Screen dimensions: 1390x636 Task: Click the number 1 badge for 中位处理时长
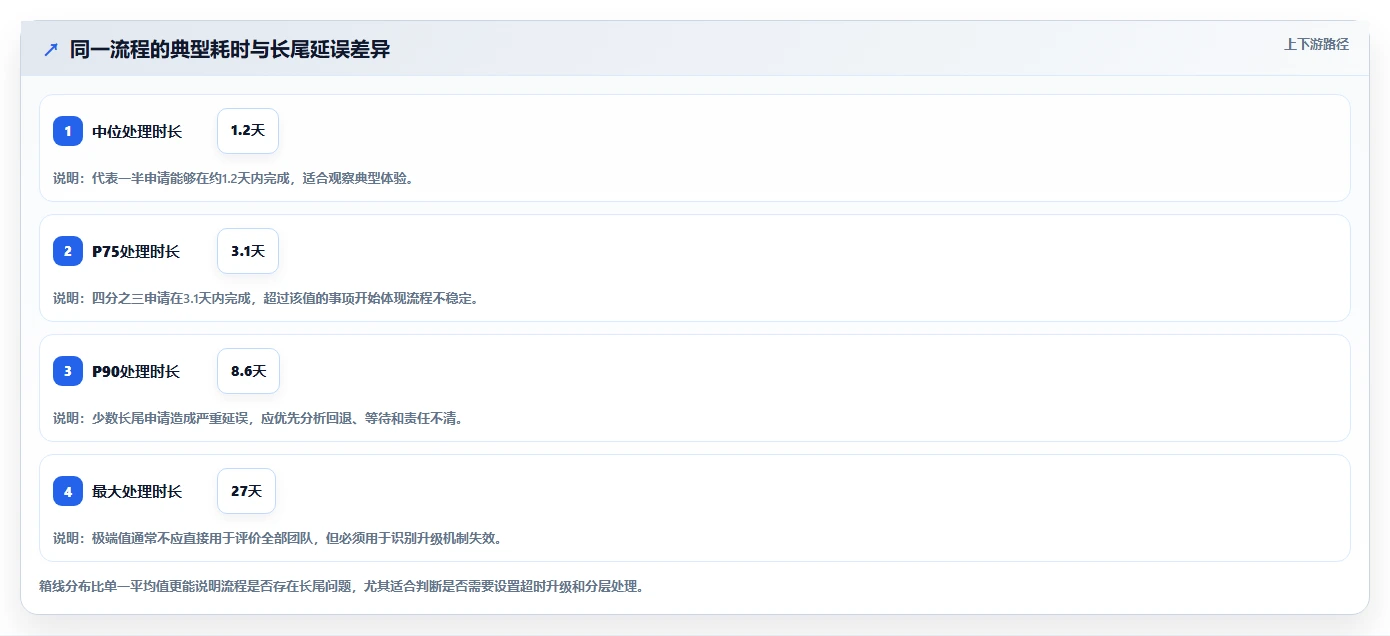(68, 131)
